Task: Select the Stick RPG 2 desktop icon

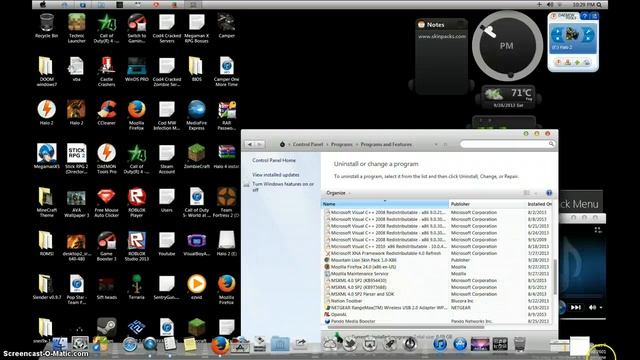Action: (77, 159)
